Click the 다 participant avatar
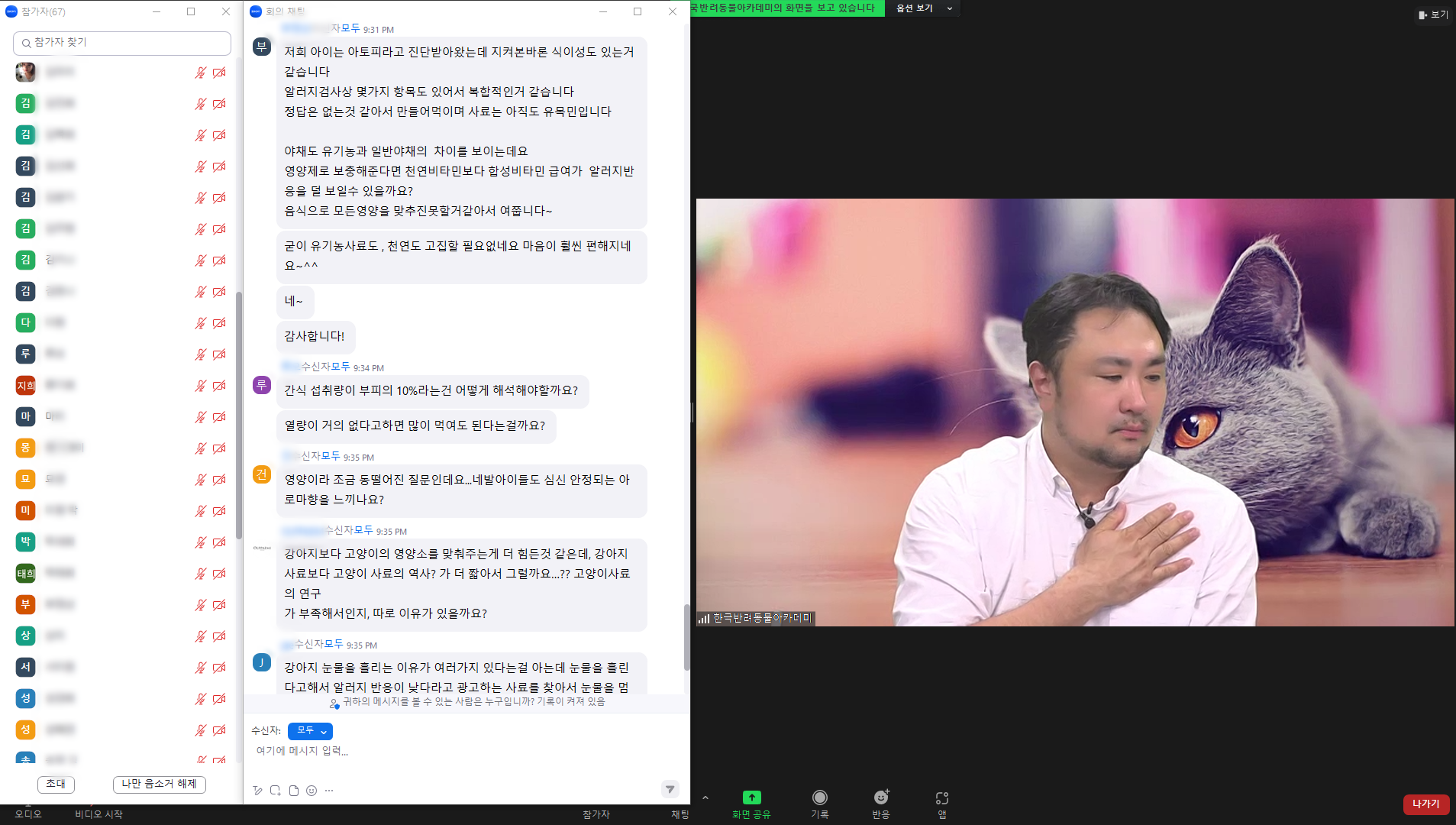The height and width of the screenshot is (825, 1456). coord(25,322)
